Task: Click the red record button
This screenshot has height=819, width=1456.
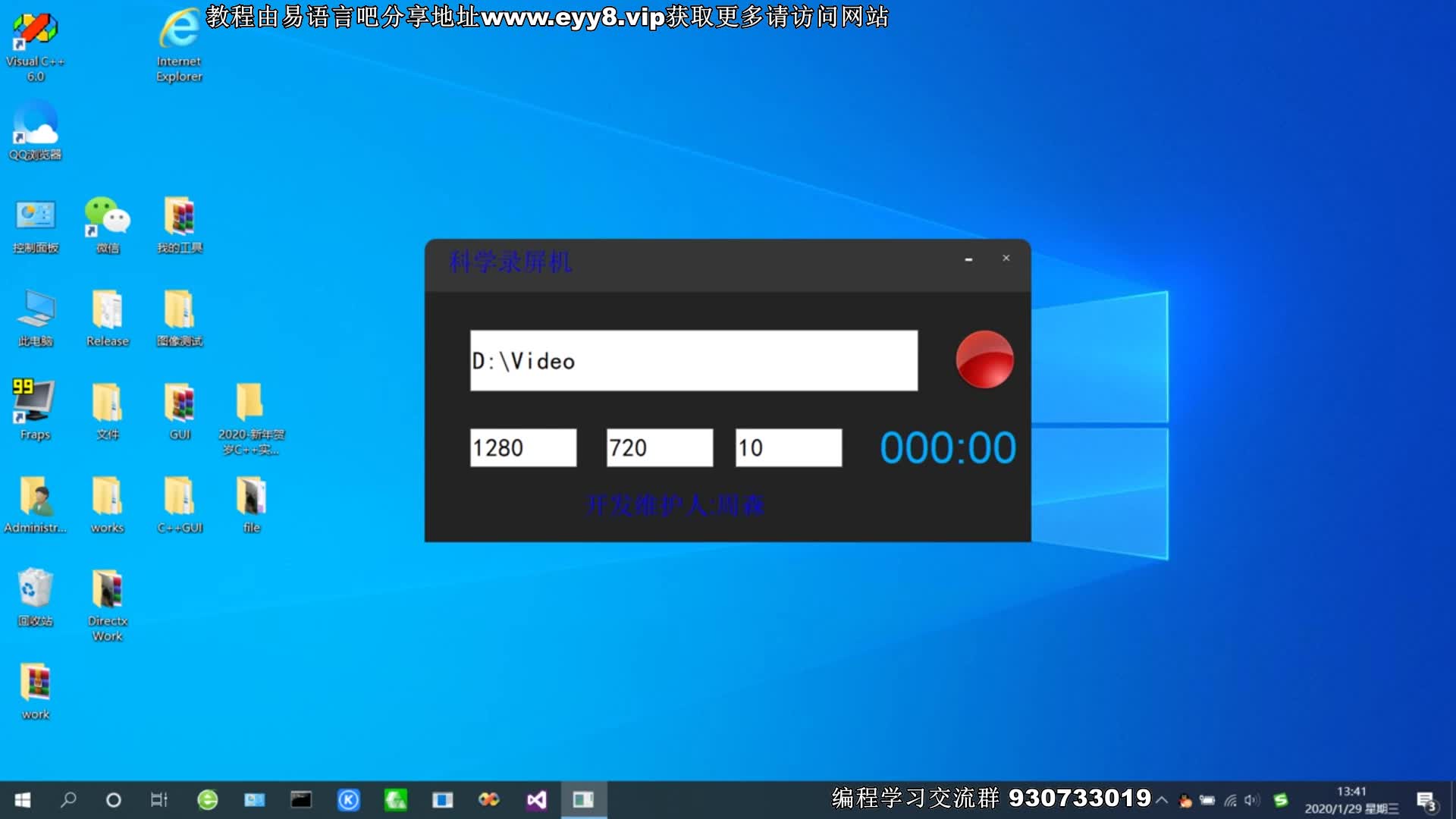Action: (984, 359)
